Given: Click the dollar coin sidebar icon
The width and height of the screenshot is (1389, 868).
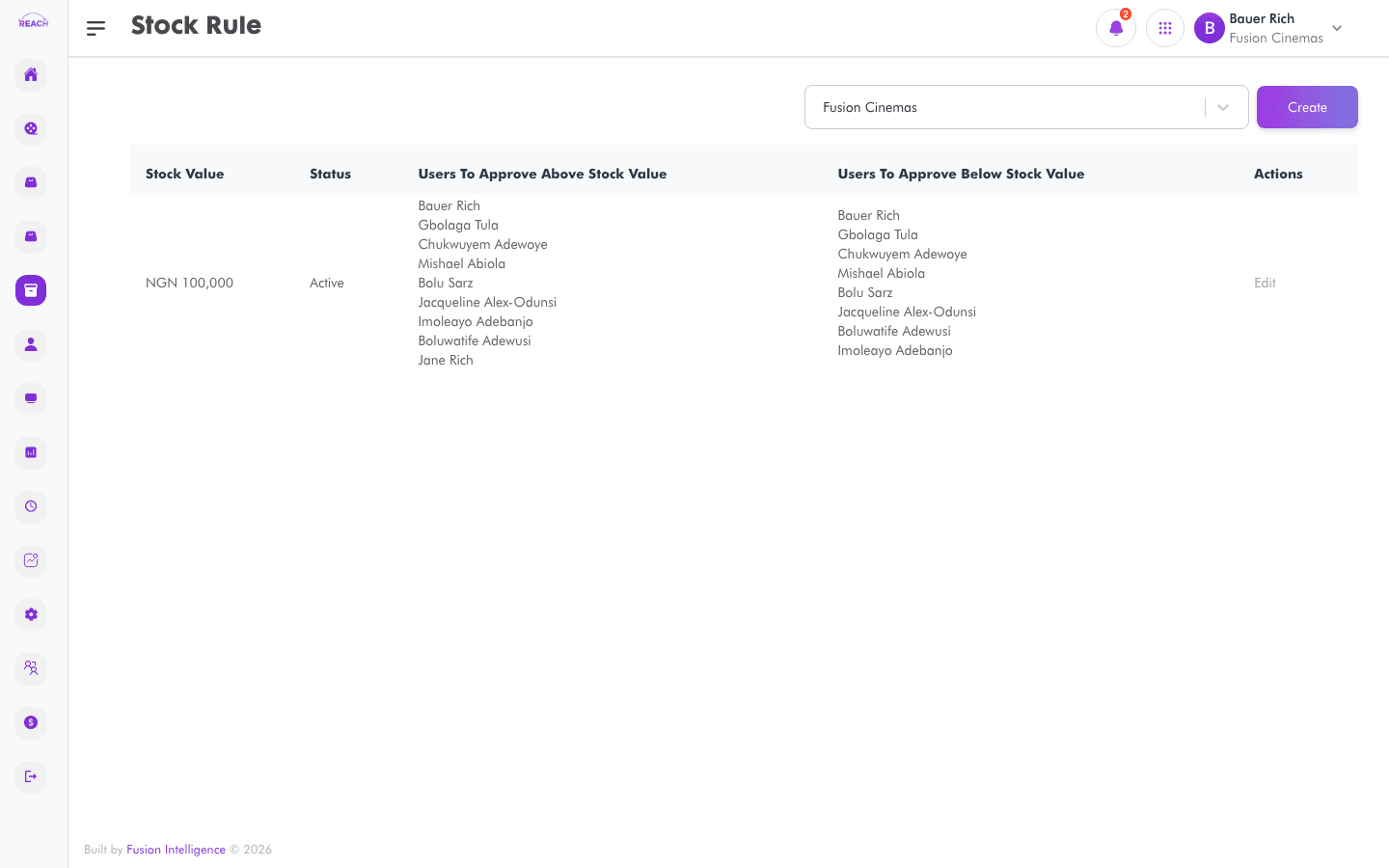Looking at the screenshot, I should [x=31, y=722].
